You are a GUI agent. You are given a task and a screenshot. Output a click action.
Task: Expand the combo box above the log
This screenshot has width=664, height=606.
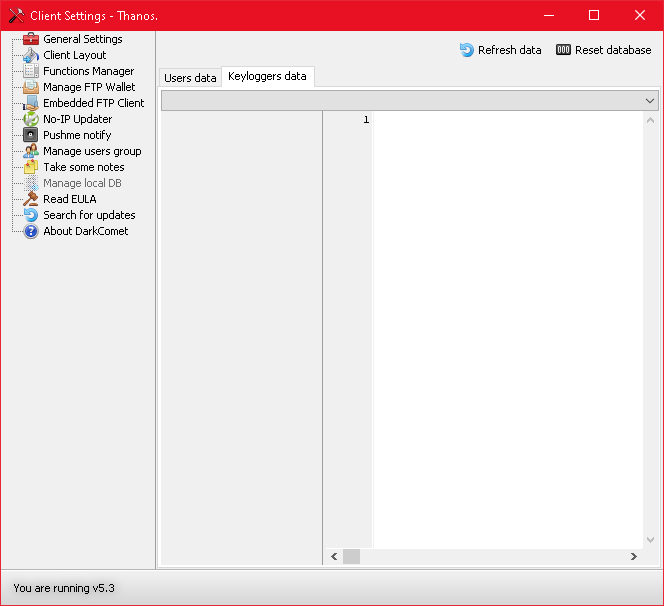tap(650, 101)
